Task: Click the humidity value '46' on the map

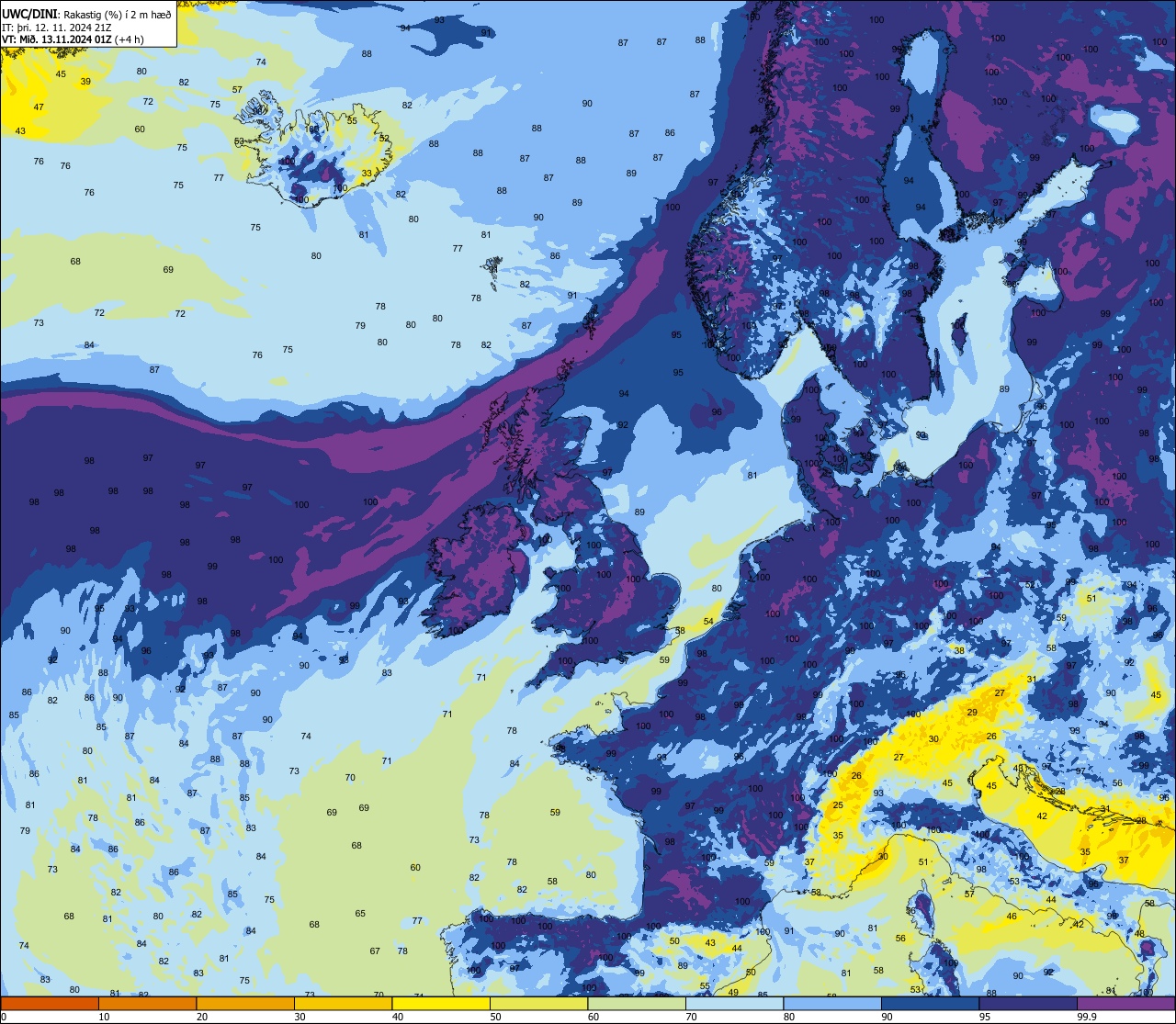Action: click(1012, 917)
